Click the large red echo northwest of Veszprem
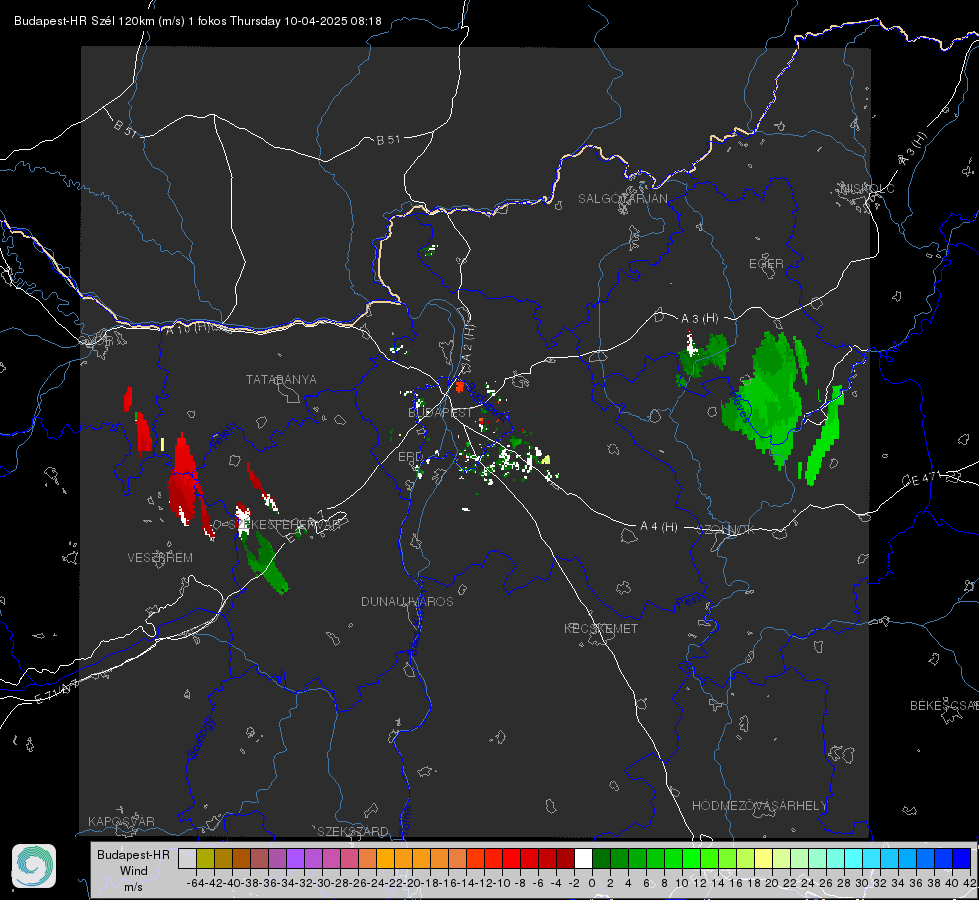The height and width of the screenshot is (900, 979). point(184,481)
